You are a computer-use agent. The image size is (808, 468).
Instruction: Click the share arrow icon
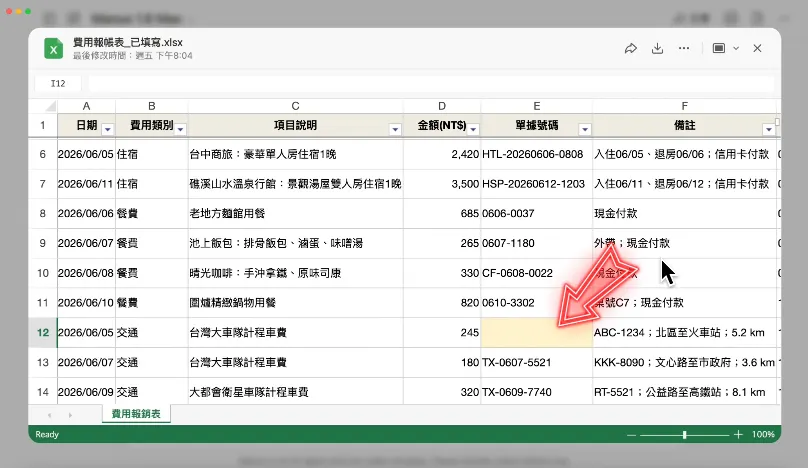(x=631, y=48)
